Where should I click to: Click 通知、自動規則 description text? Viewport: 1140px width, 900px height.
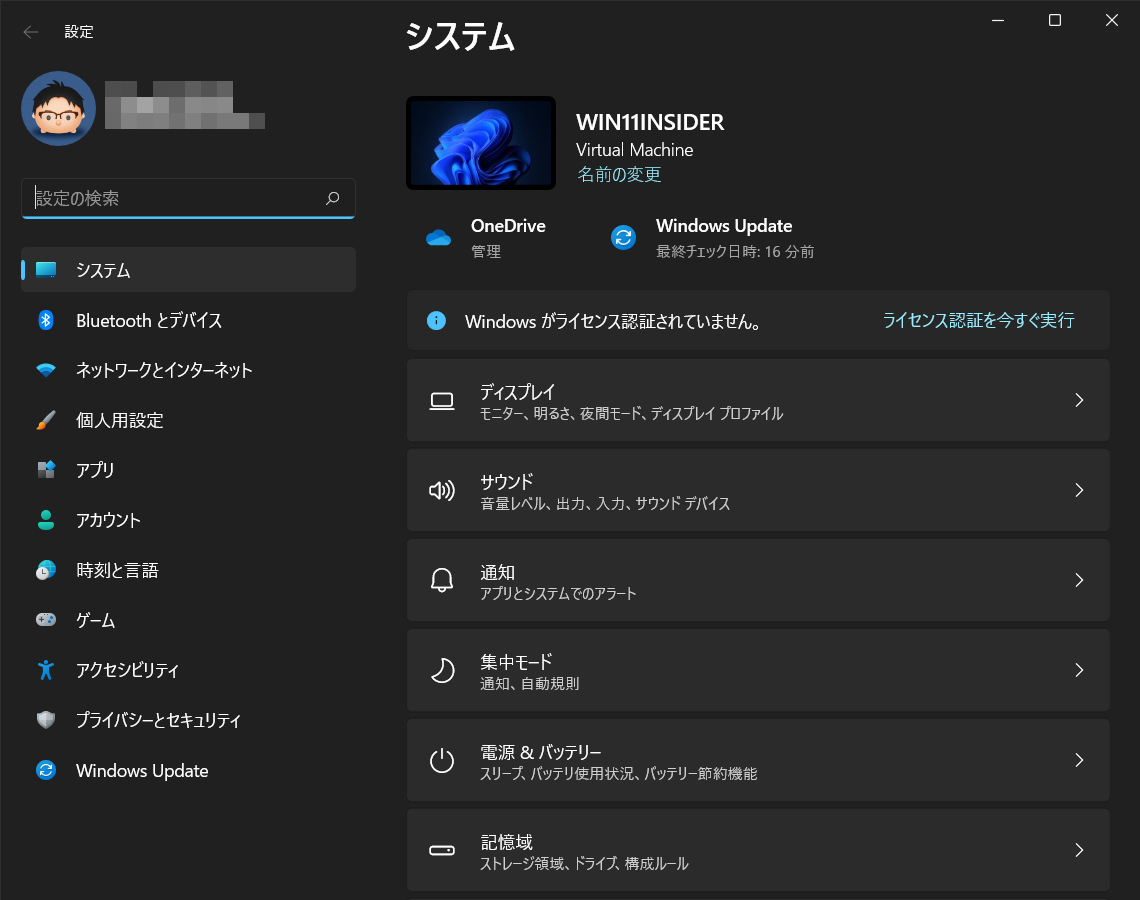(x=529, y=683)
